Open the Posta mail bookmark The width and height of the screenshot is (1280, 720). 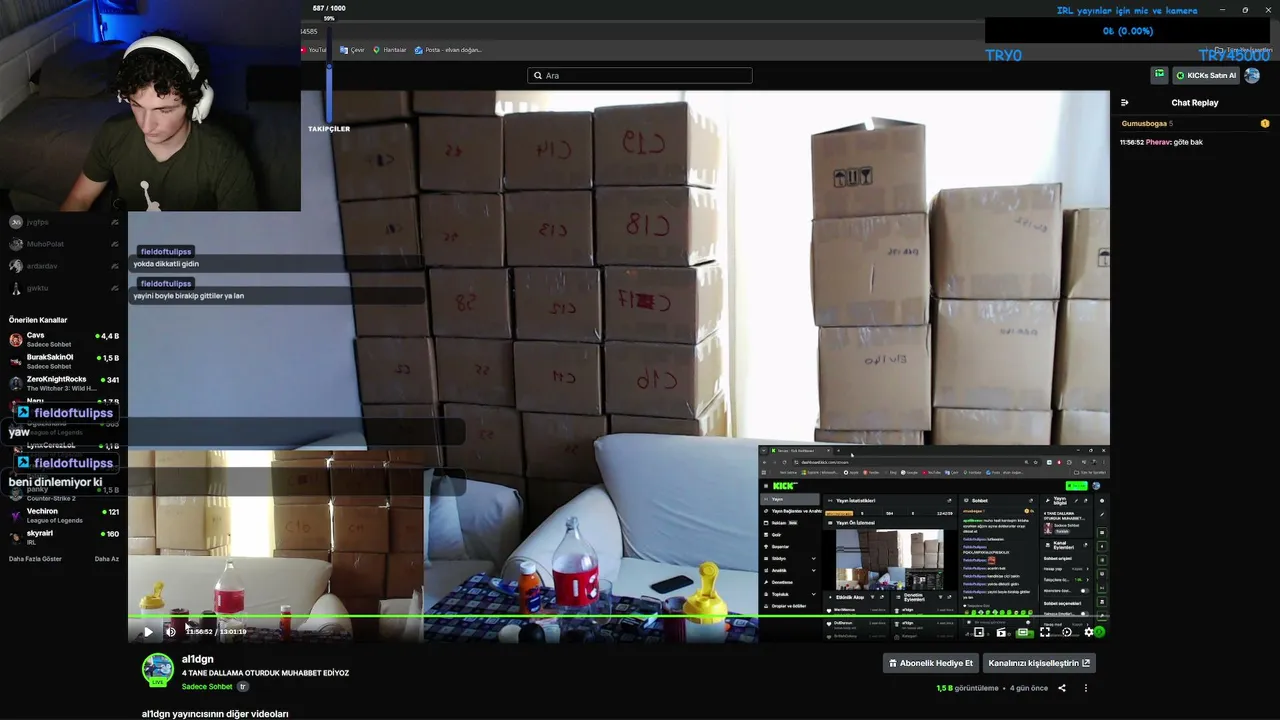click(x=448, y=50)
